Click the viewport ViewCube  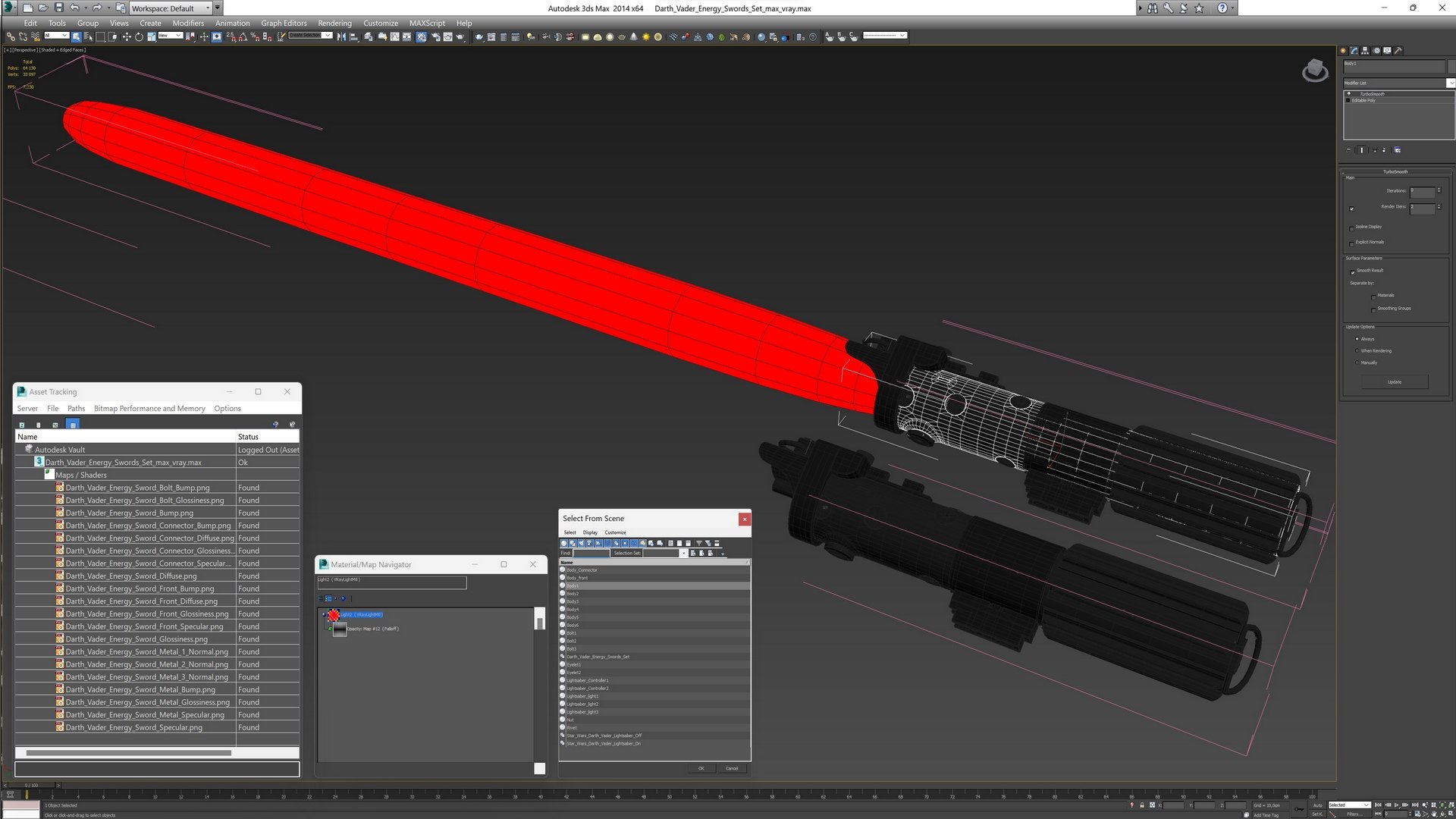(1315, 71)
